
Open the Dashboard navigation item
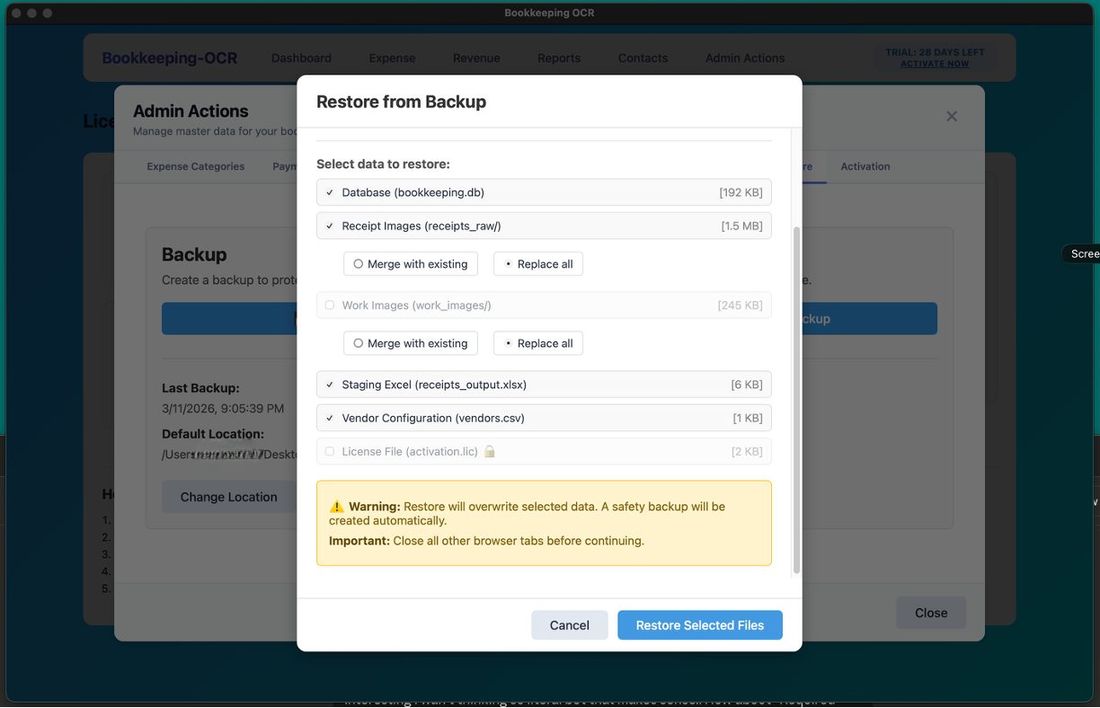pos(300,57)
